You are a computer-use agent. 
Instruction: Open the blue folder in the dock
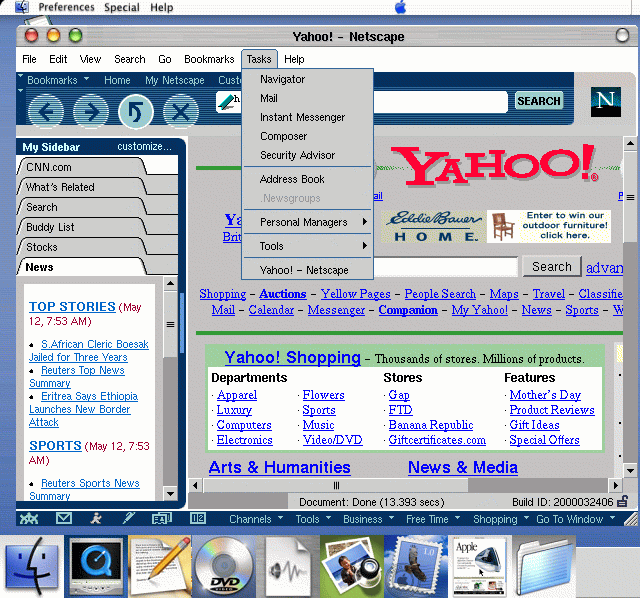point(544,567)
